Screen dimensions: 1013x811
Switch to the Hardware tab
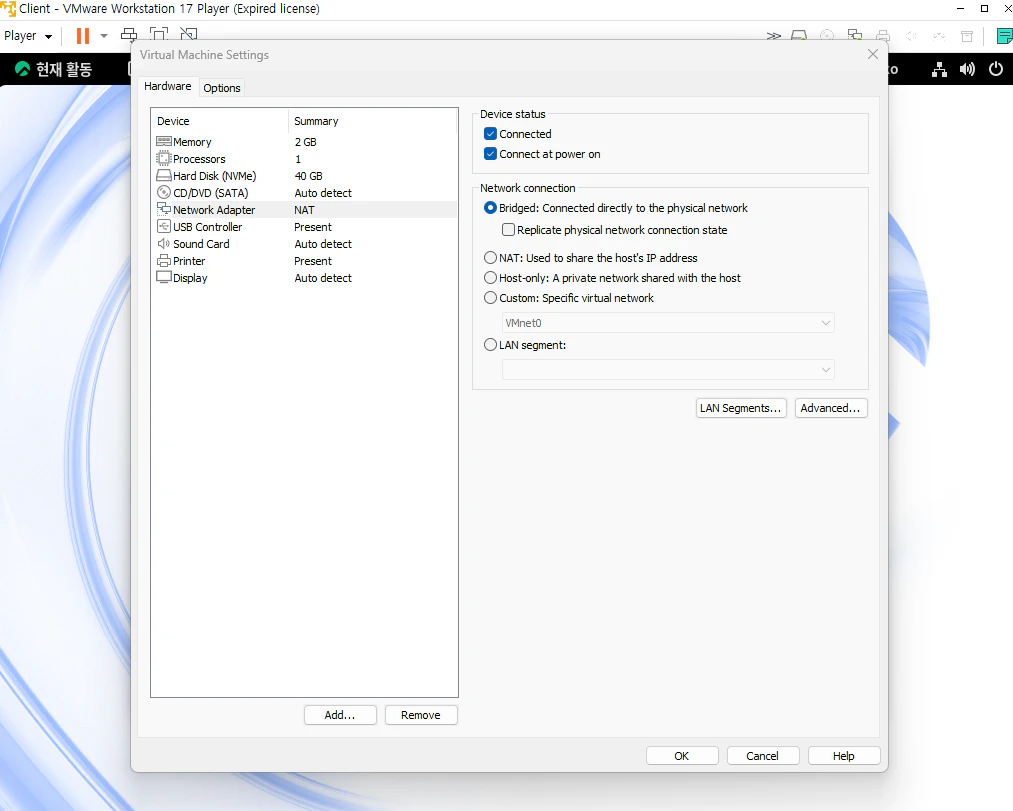(x=167, y=86)
